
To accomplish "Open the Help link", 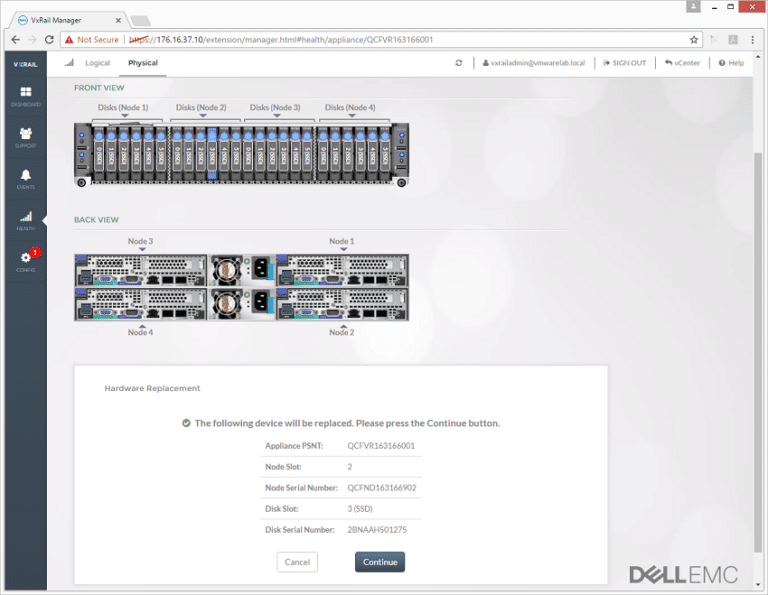I will click(731, 63).
